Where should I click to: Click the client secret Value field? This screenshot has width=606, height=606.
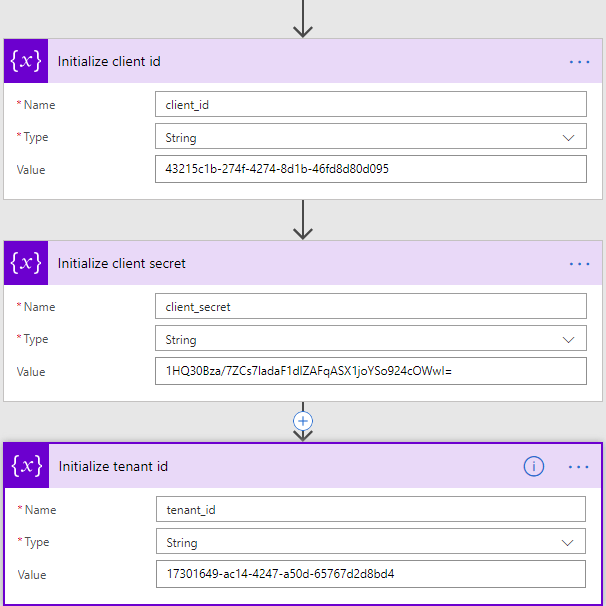point(370,371)
